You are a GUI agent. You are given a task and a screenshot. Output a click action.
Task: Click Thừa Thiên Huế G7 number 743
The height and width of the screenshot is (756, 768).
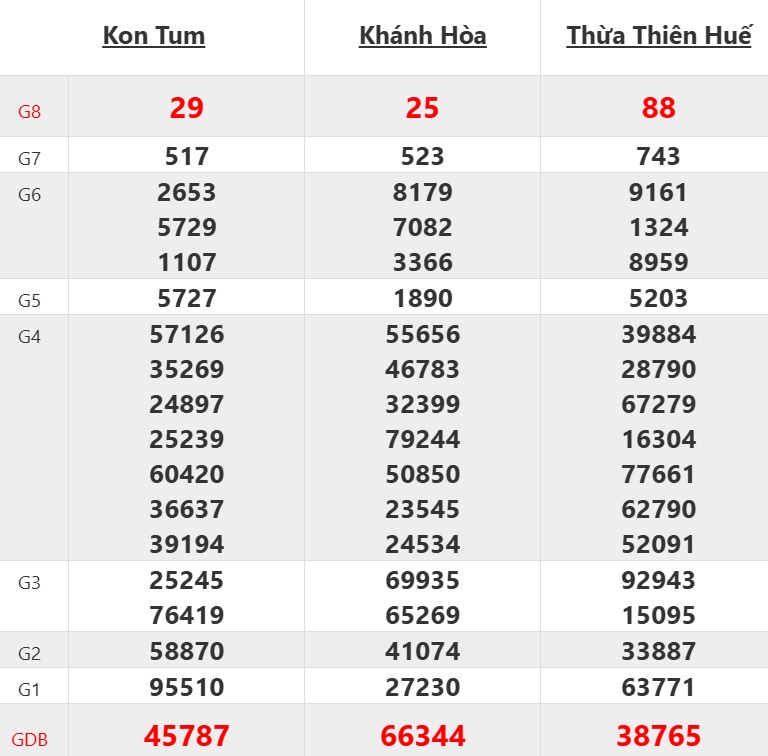click(658, 156)
